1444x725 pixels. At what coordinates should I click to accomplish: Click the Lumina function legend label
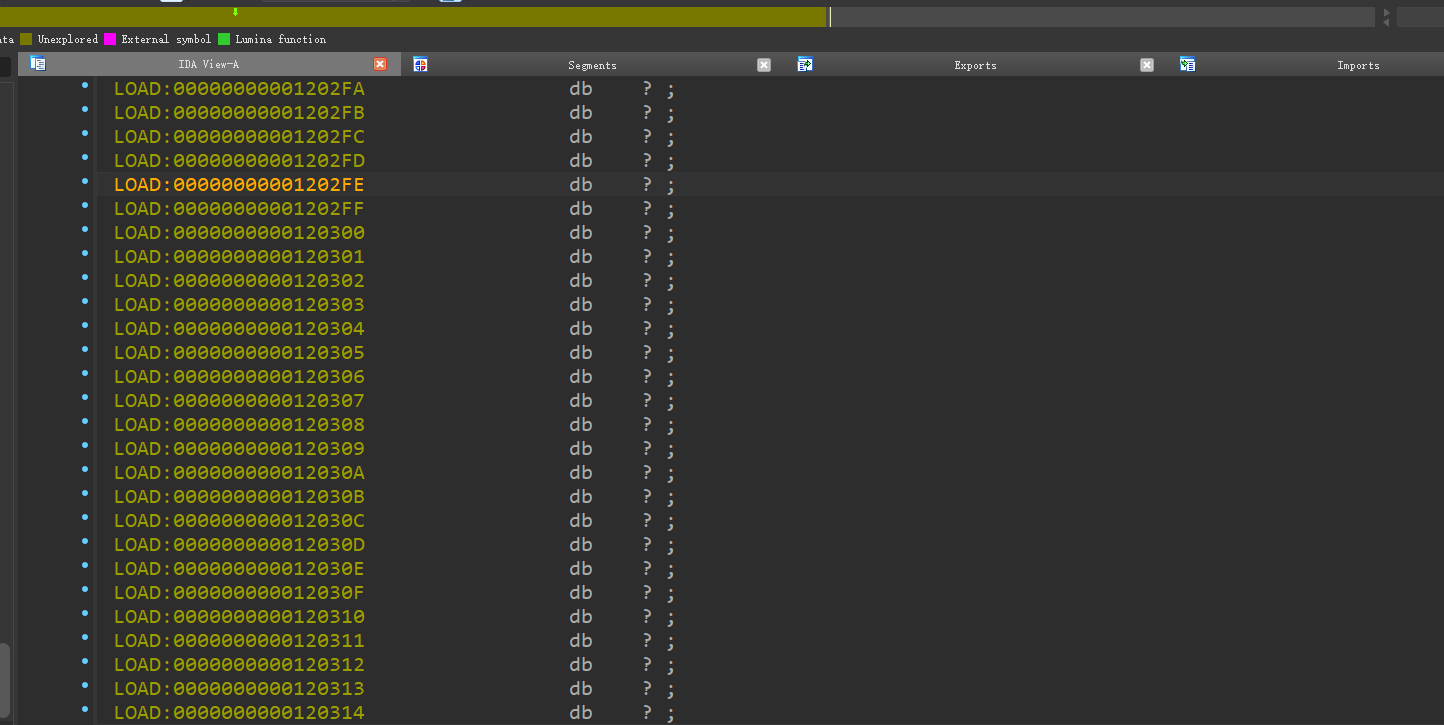[281, 39]
